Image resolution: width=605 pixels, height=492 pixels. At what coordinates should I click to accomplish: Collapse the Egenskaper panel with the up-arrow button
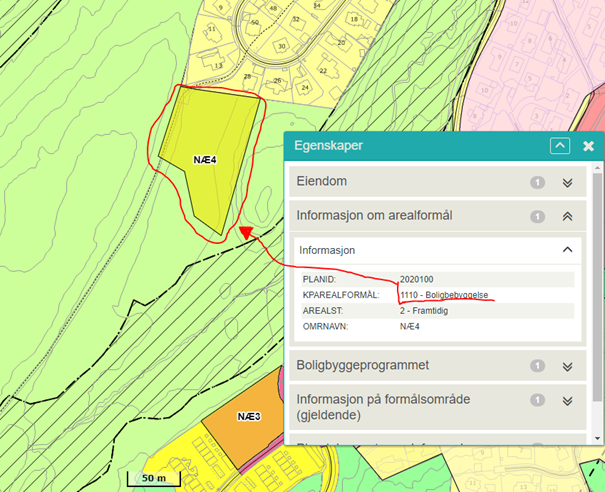[560, 146]
